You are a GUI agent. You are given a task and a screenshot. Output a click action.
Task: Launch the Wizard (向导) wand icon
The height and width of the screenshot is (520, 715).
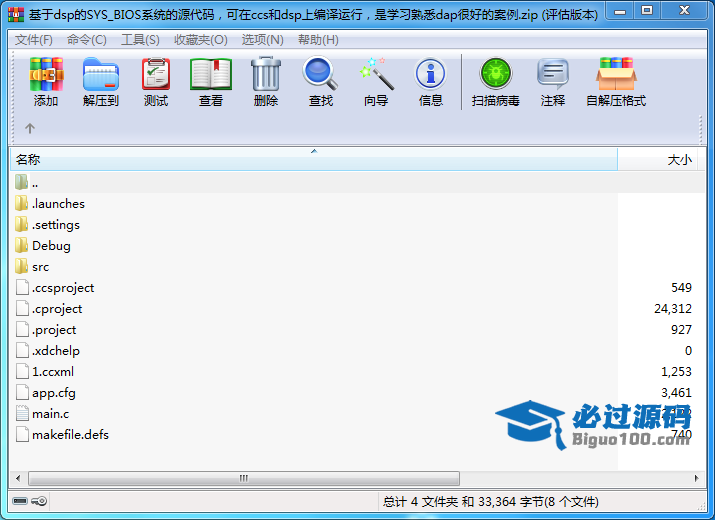[376, 74]
